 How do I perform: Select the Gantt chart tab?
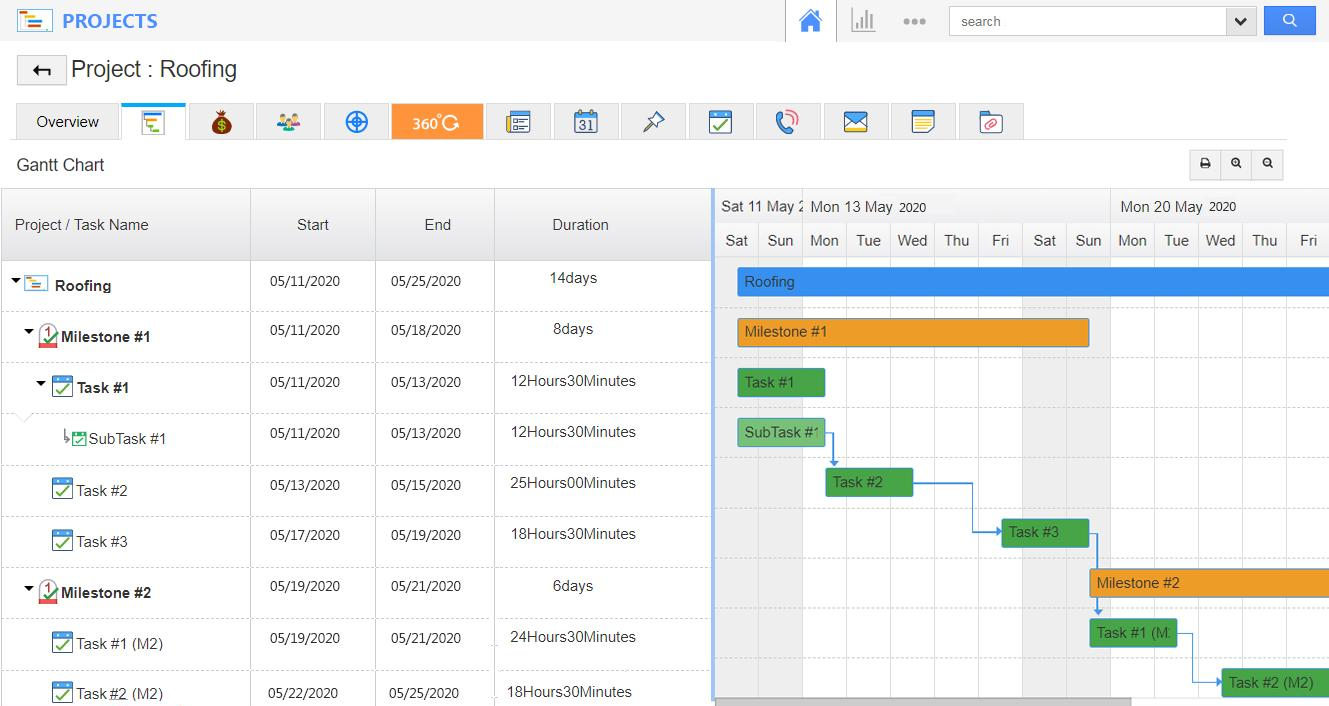coord(153,122)
